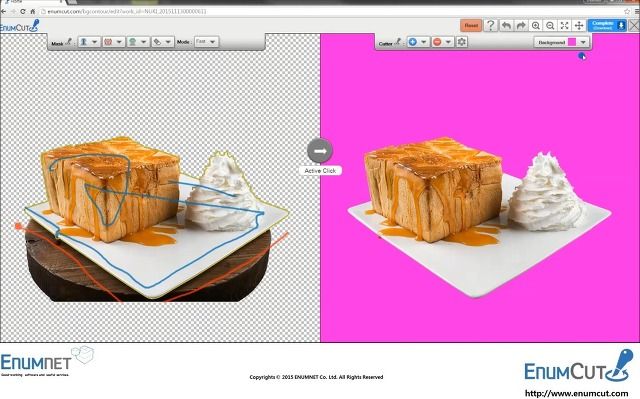Open the browser menu icon
Viewport: 640px width, 399px height.
click(636, 11)
